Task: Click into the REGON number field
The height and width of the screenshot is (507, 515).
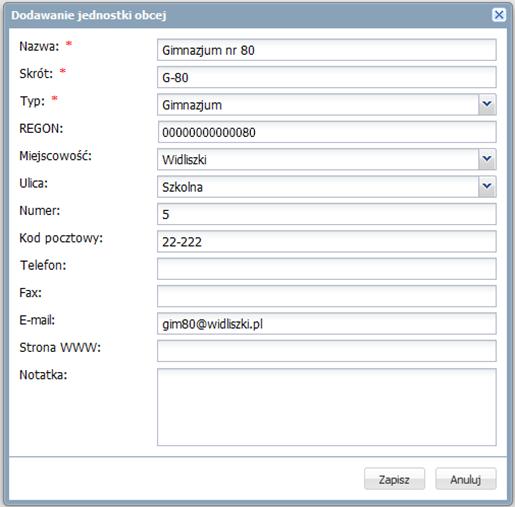Action: tap(327, 132)
